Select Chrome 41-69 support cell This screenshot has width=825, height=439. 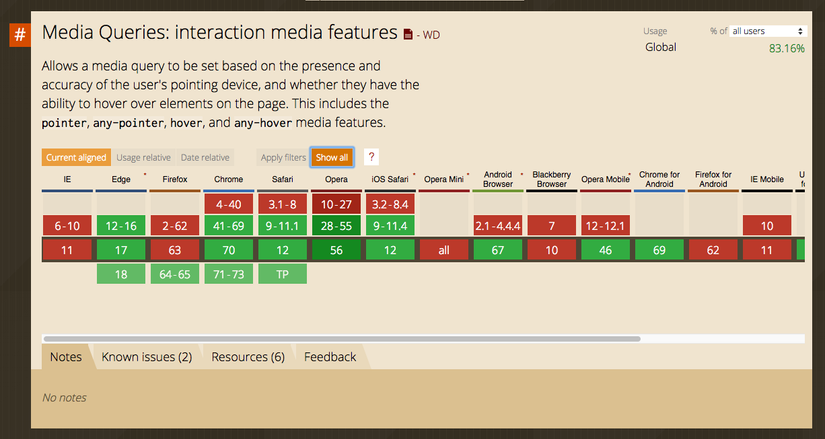pyautogui.click(x=228, y=226)
